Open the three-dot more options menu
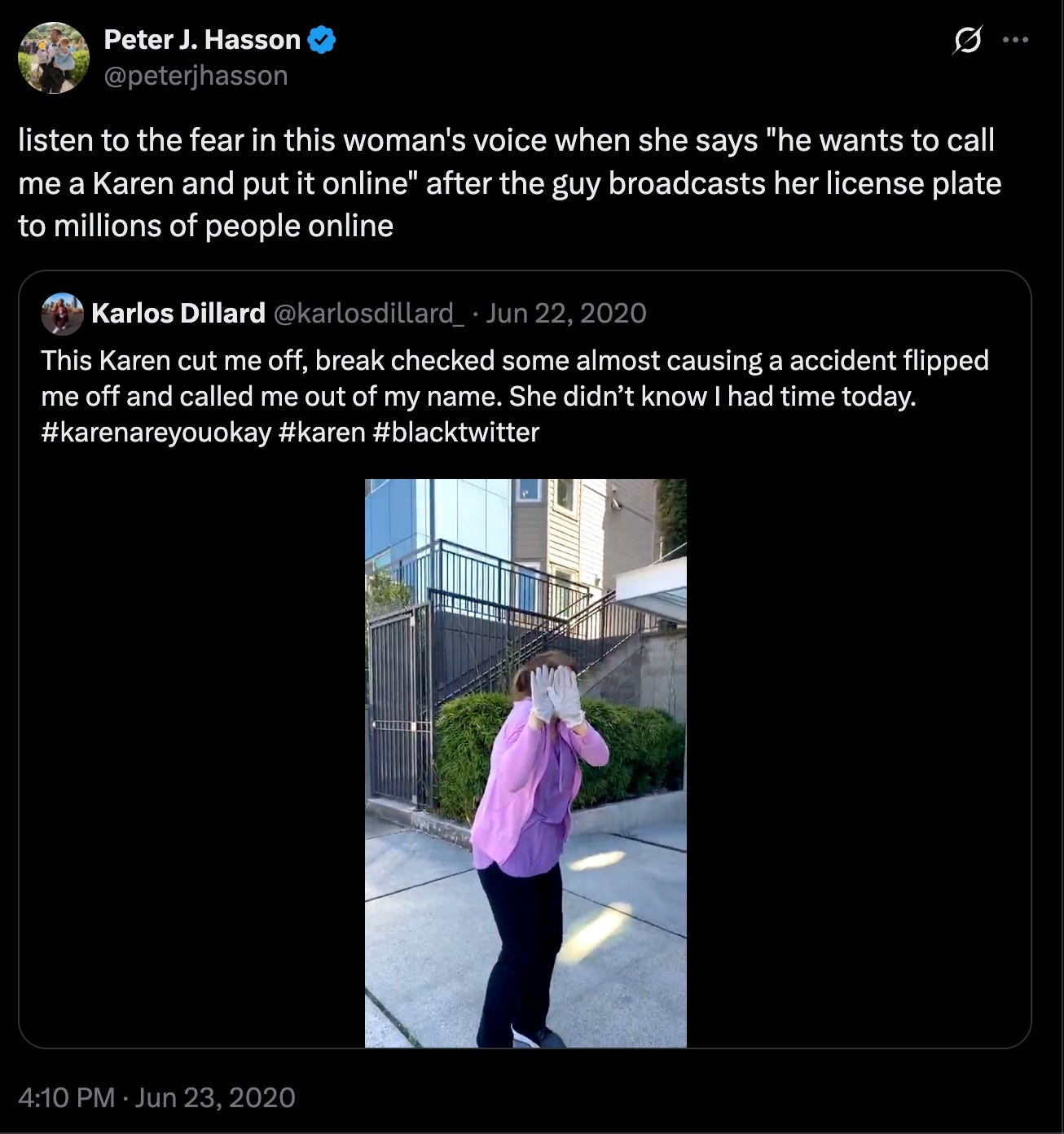 pyautogui.click(x=1015, y=40)
